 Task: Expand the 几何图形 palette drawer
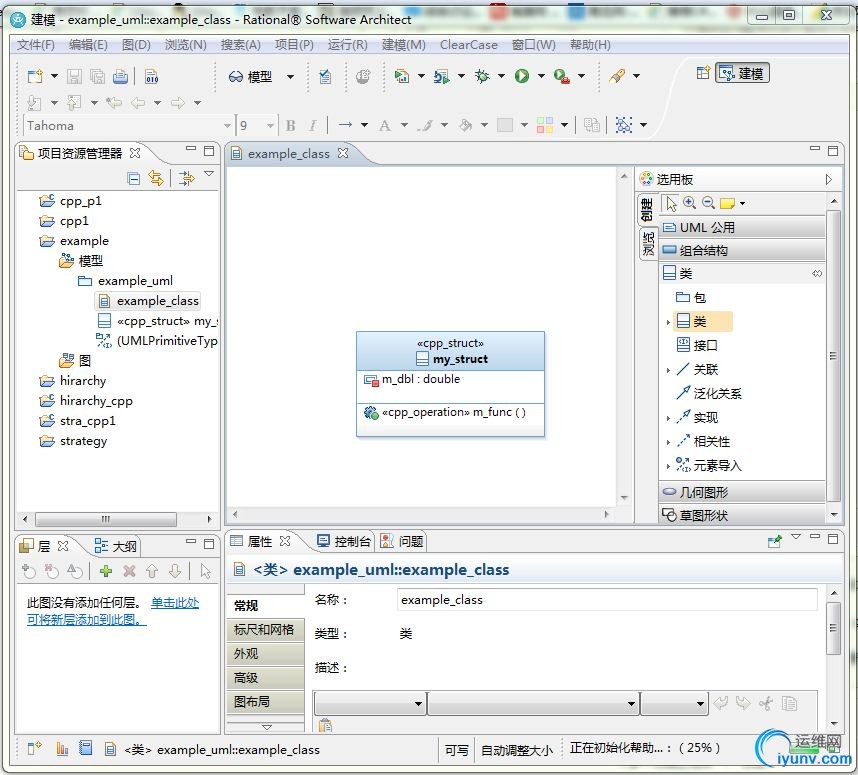point(743,492)
